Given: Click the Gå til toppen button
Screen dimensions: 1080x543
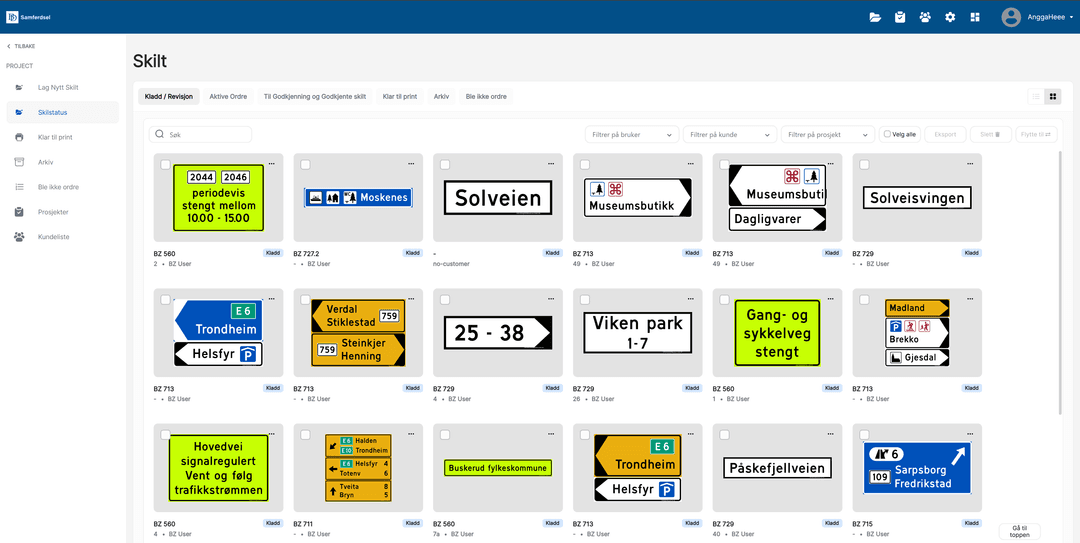Looking at the screenshot, I should pyautogui.click(x=1019, y=531).
